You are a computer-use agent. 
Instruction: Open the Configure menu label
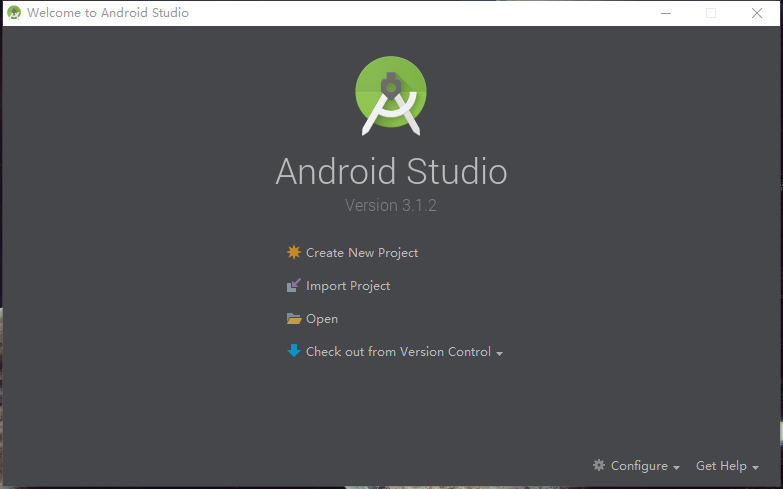pos(639,466)
